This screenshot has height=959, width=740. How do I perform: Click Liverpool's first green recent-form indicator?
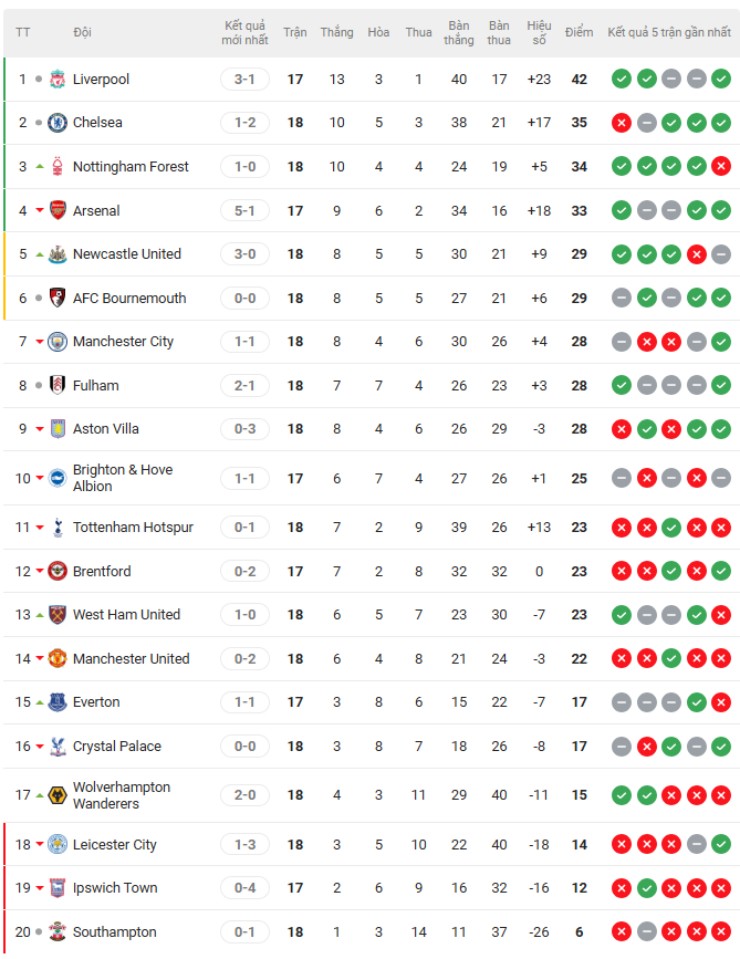pos(621,79)
